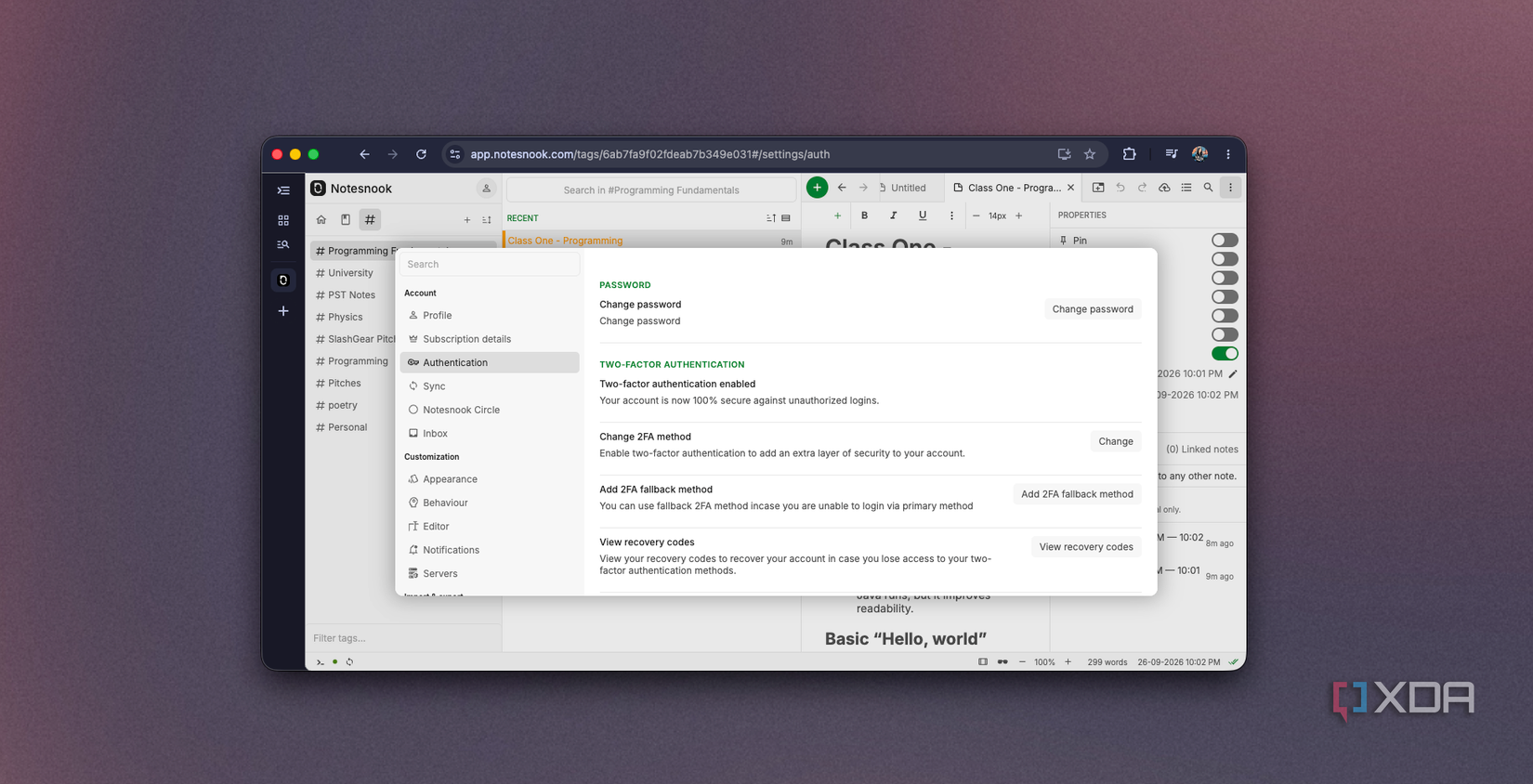Open Subscription details settings
The width and height of the screenshot is (1533, 784).
coord(490,339)
